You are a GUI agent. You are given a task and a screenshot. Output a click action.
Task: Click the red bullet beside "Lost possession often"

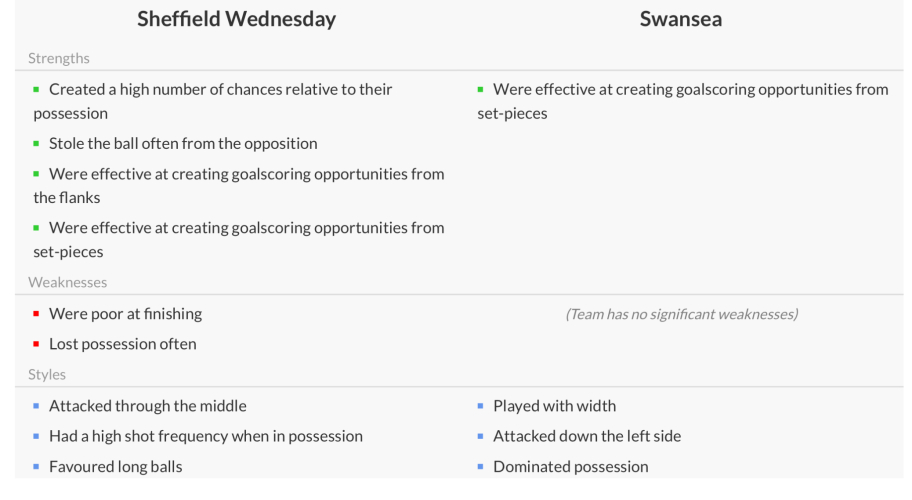point(37,344)
